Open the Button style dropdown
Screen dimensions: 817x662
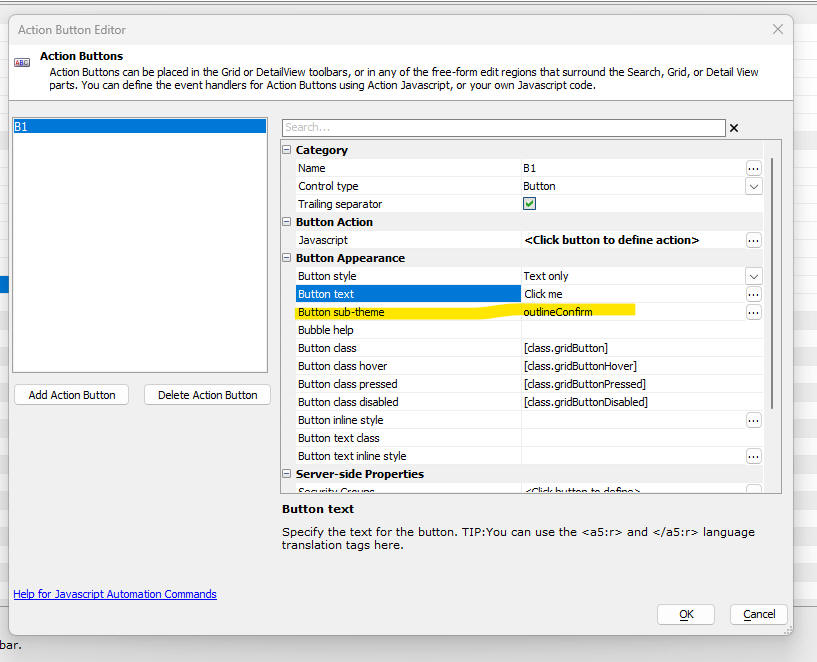click(753, 276)
